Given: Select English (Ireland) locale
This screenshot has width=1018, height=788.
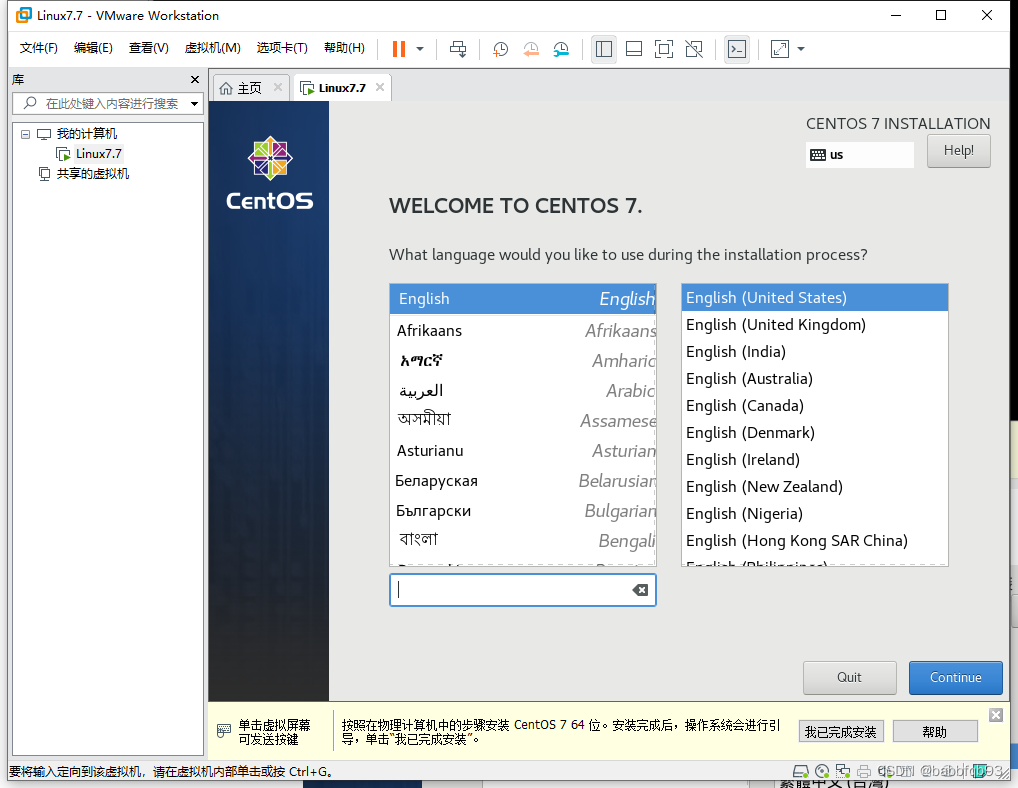Looking at the screenshot, I should pos(815,460).
